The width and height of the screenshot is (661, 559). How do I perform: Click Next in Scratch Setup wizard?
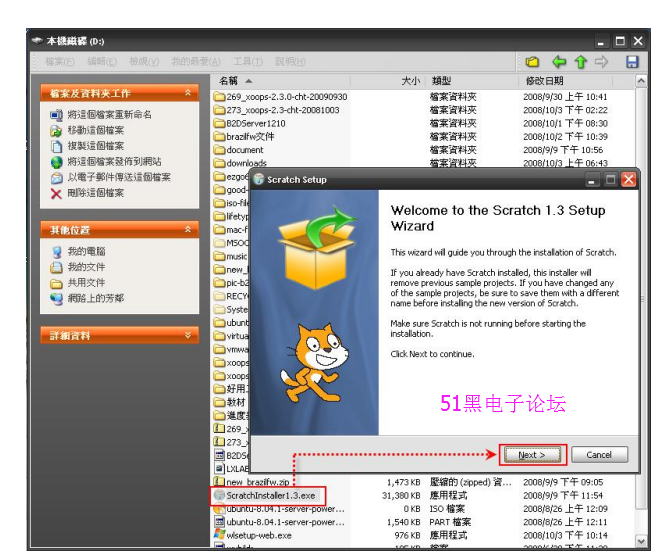click(533, 455)
